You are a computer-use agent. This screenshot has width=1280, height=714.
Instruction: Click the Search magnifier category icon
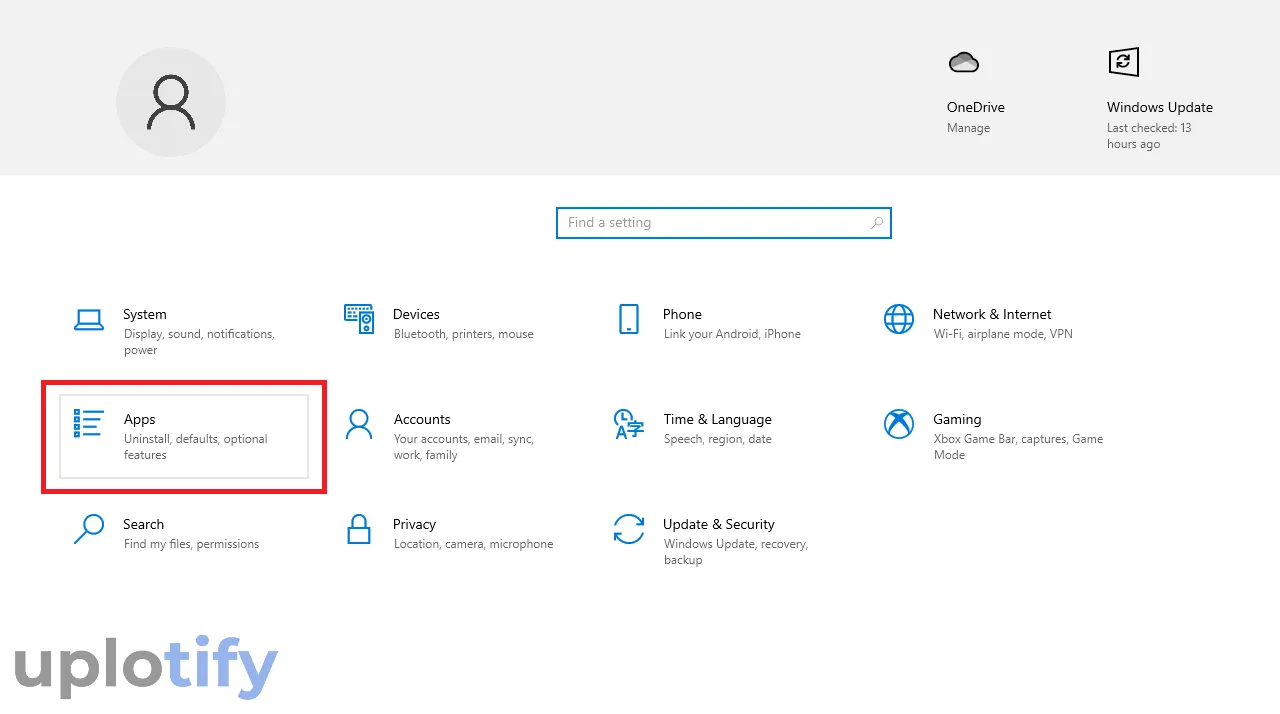click(89, 529)
